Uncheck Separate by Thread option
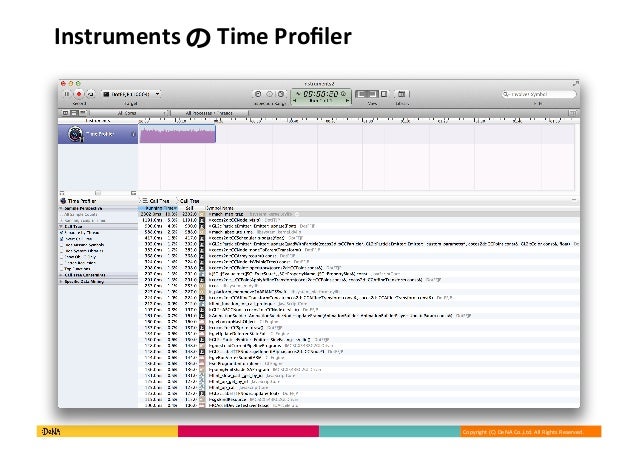638x451 pixels. coord(62,232)
